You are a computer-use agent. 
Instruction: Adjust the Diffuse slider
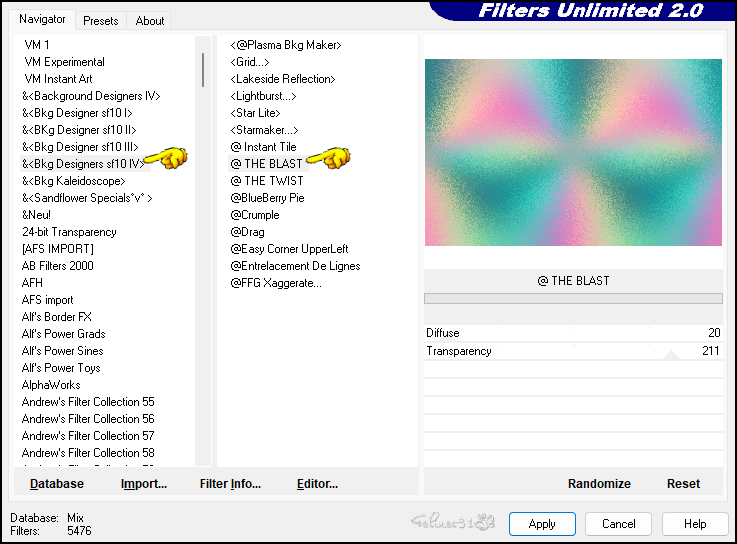pyautogui.click(x=573, y=333)
